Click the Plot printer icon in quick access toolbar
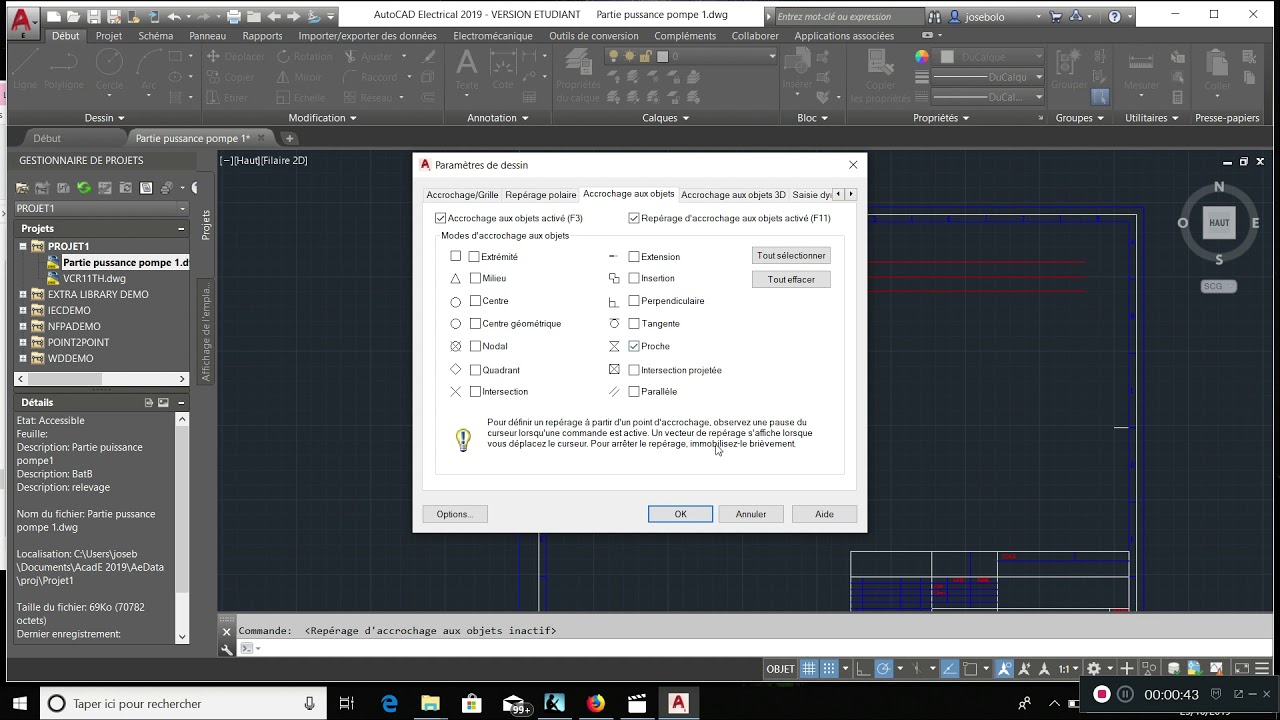Viewport: 1280px width, 720px height. click(x=233, y=16)
